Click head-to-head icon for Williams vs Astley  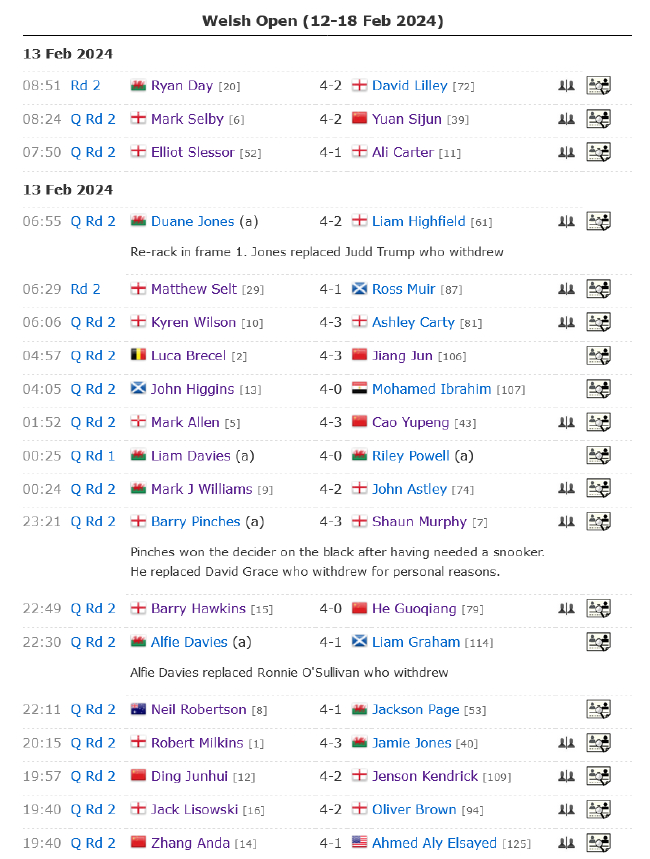click(566, 489)
